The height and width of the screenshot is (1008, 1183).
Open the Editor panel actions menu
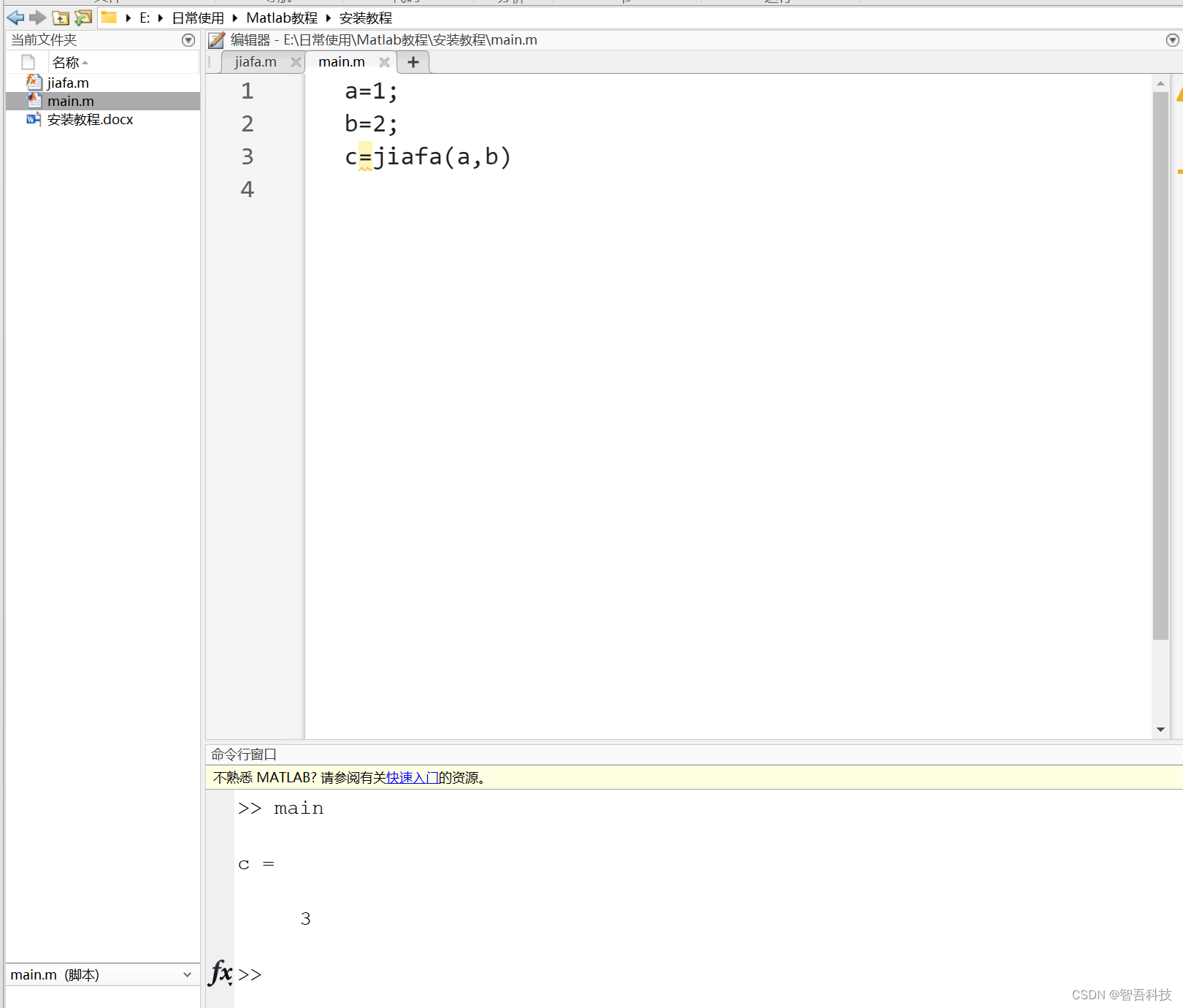coord(1172,40)
